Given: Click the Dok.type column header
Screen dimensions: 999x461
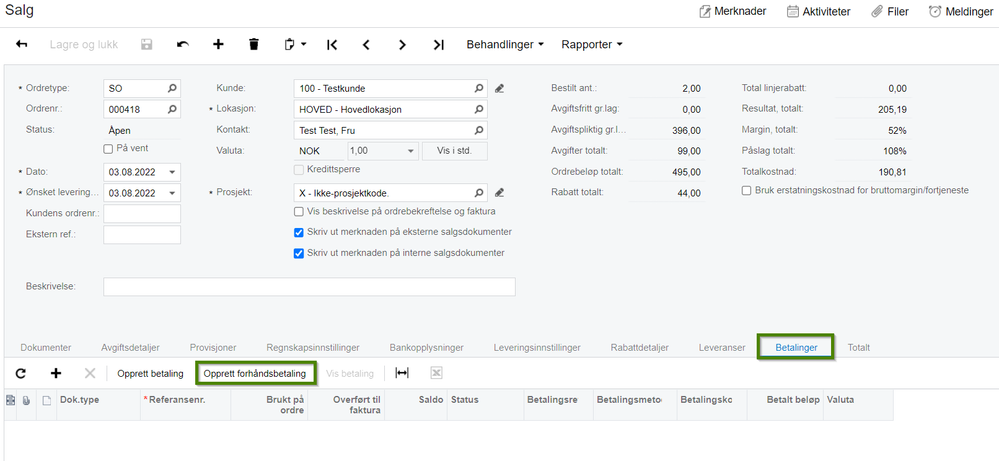Looking at the screenshot, I should tap(99, 404).
